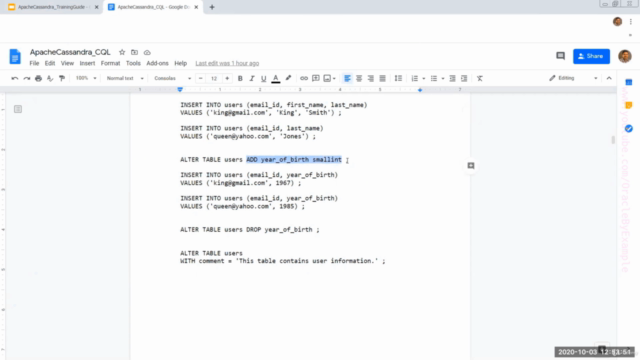This screenshot has height=360, width=640.
Task: Increase font size with plus button
Action: (x=227, y=78)
